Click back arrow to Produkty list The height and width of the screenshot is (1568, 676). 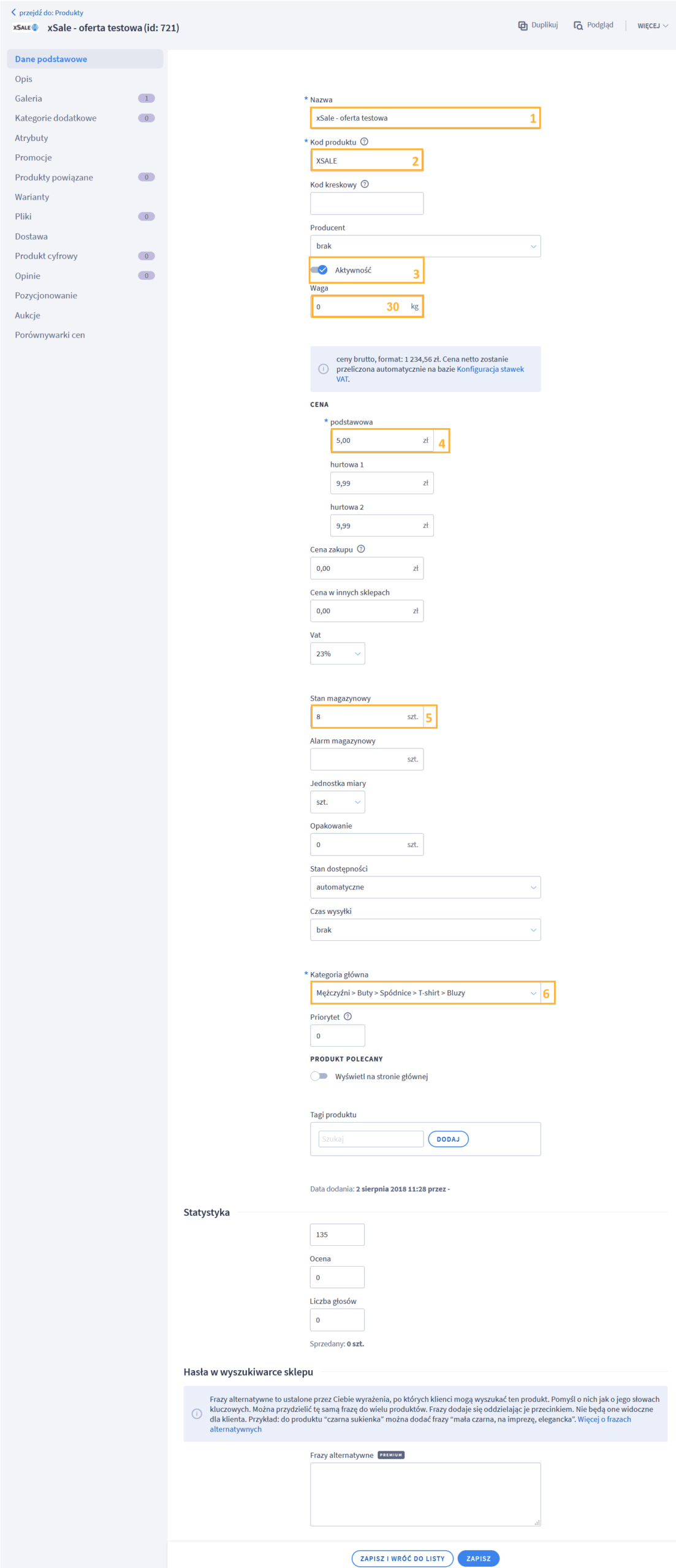pos(13,12)
